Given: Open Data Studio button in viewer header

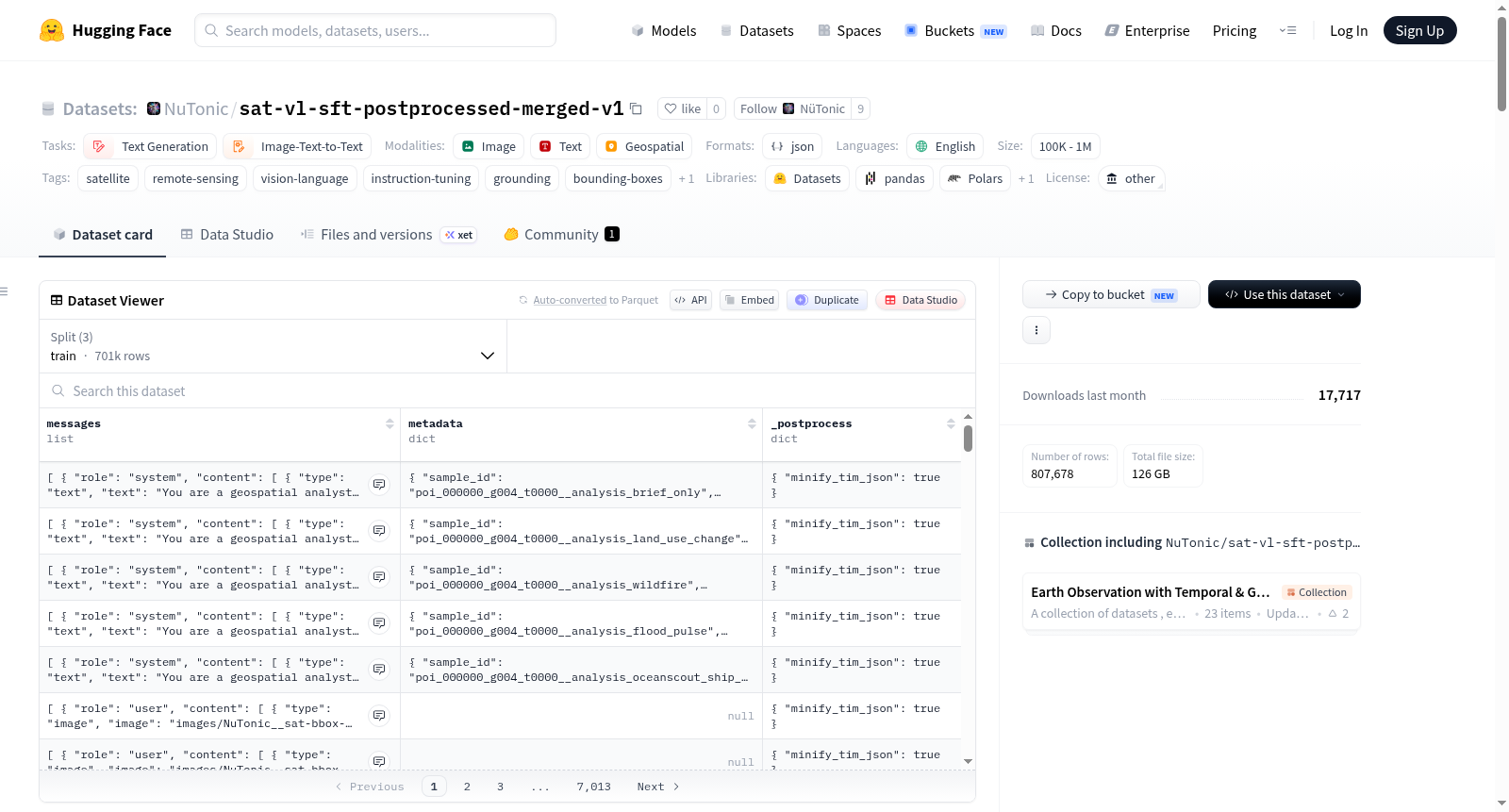Looking at the screenshot, I should tap(920, 300).
